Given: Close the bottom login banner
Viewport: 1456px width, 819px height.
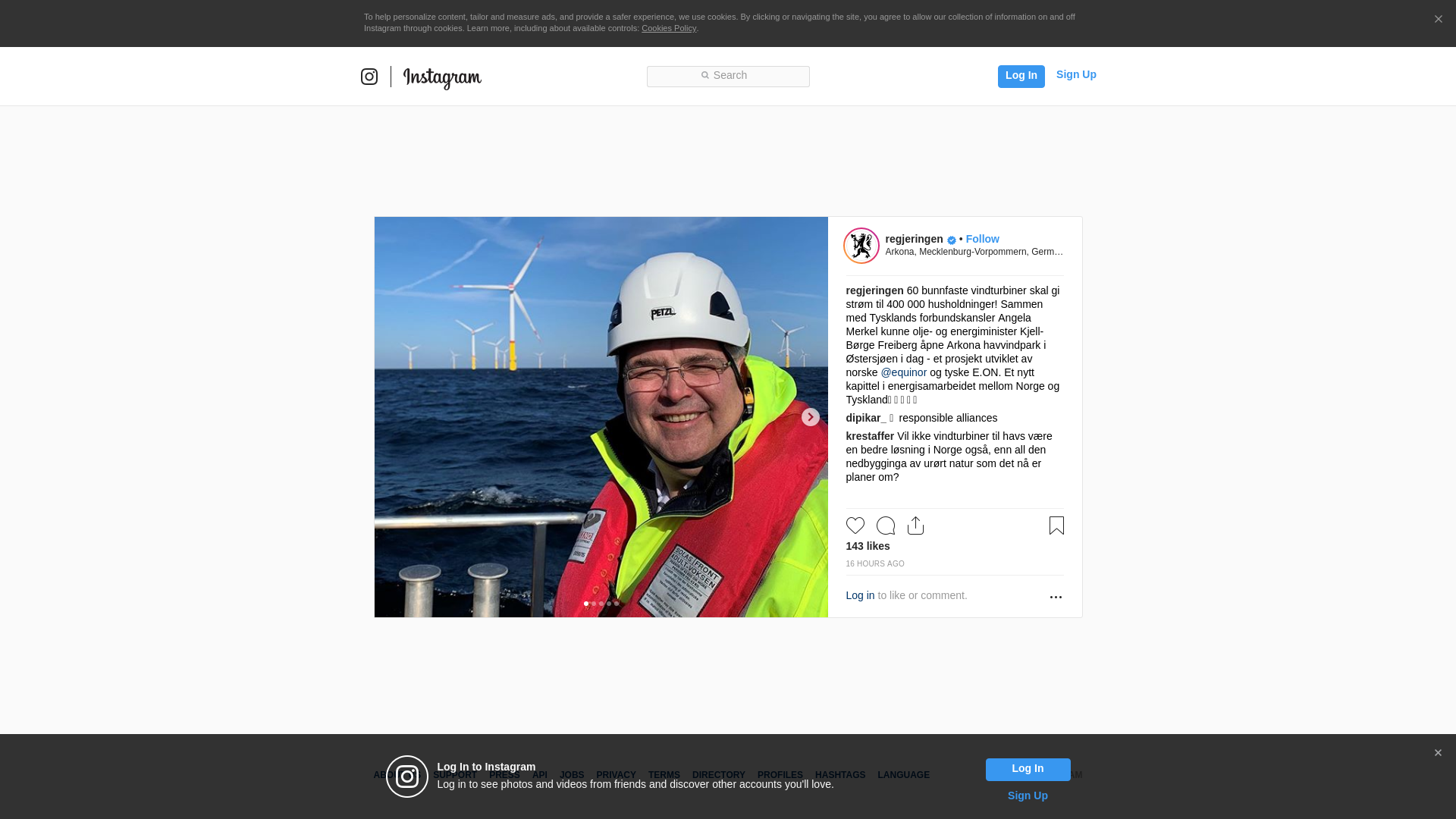Looking at the screenshot, I should tap(1438, 753).
